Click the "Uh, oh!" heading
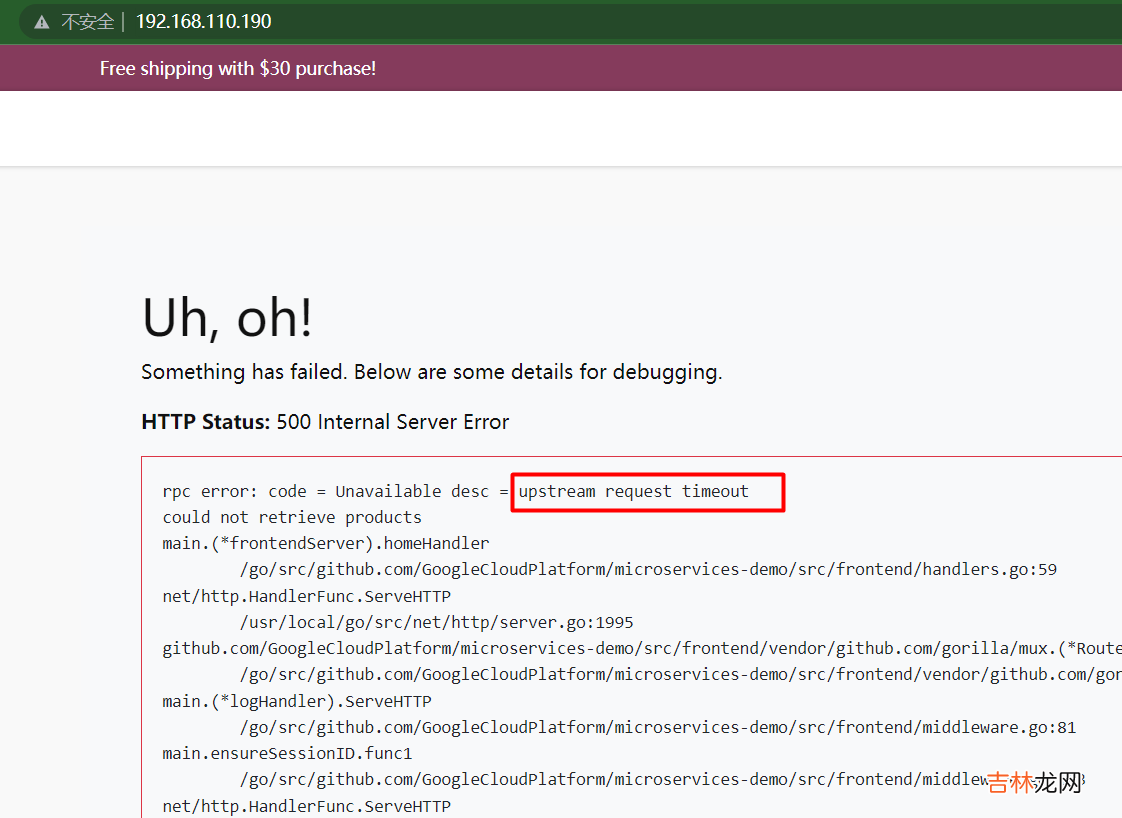This screenshot has width=1122, height=818. pyautogui.click(x=227, y=318)
